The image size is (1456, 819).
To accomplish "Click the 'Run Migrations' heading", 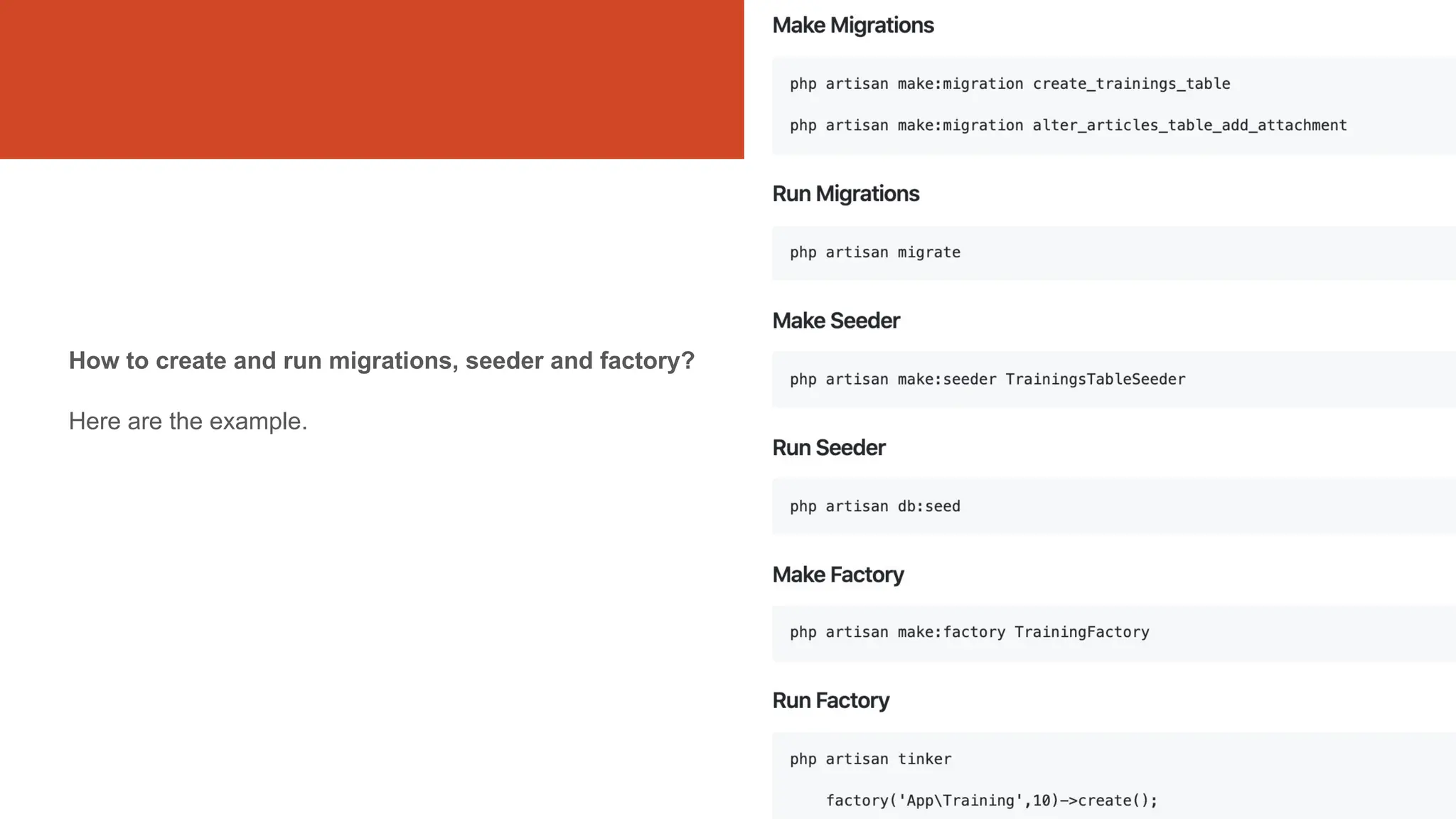I will tap(845, 194).
